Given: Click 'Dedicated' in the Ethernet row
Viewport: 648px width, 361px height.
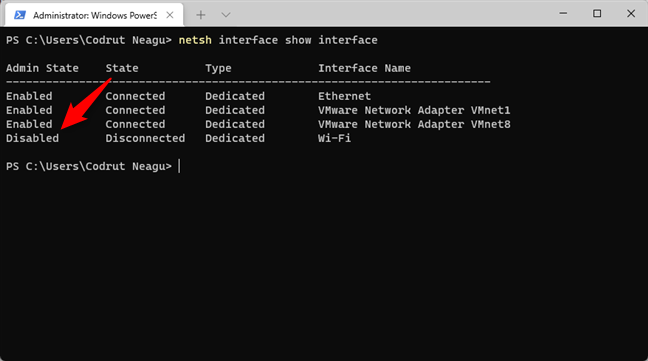Looking at the screenshot, I should [x=235, y=96].
